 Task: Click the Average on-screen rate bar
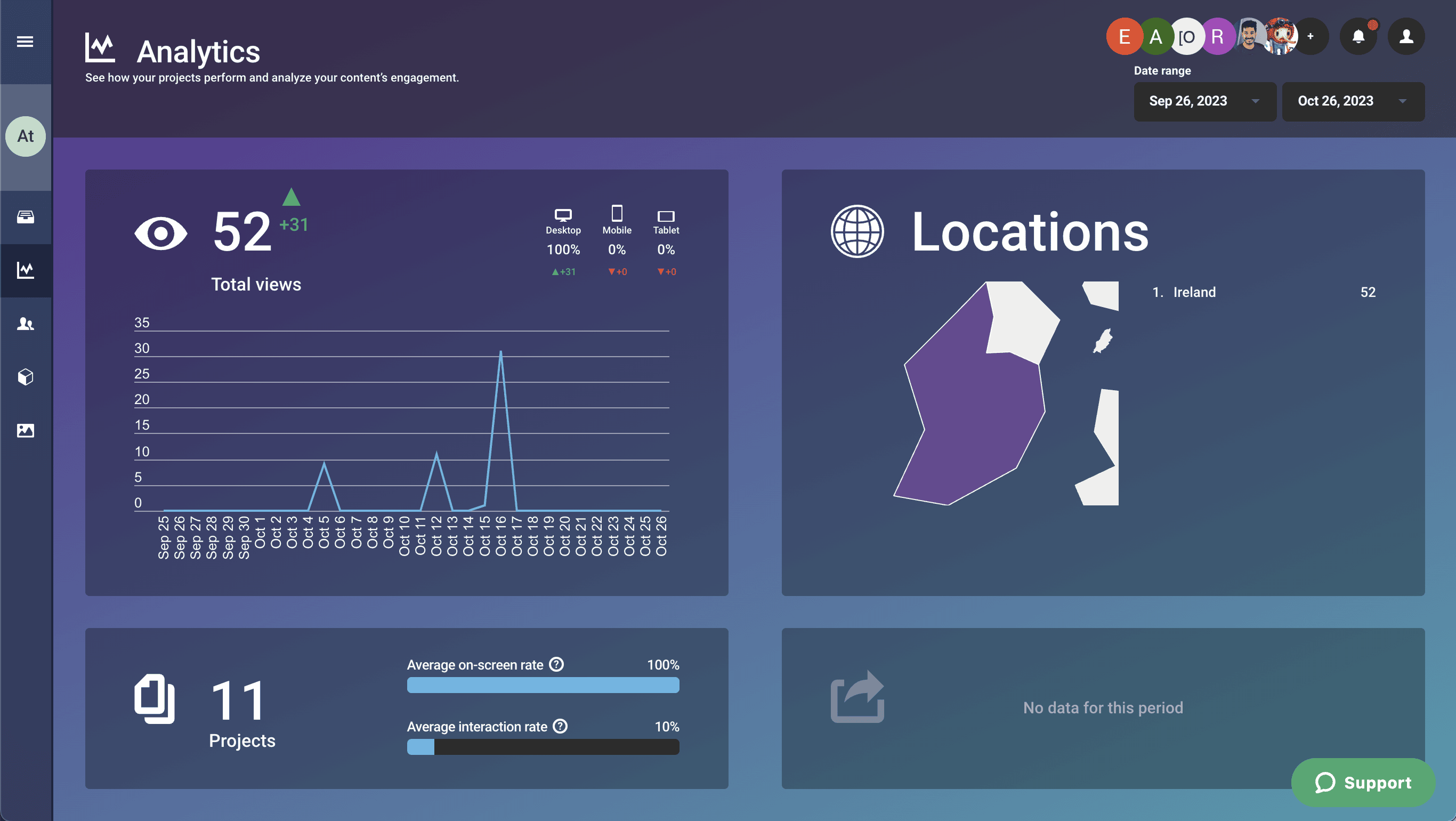[543, 685]
